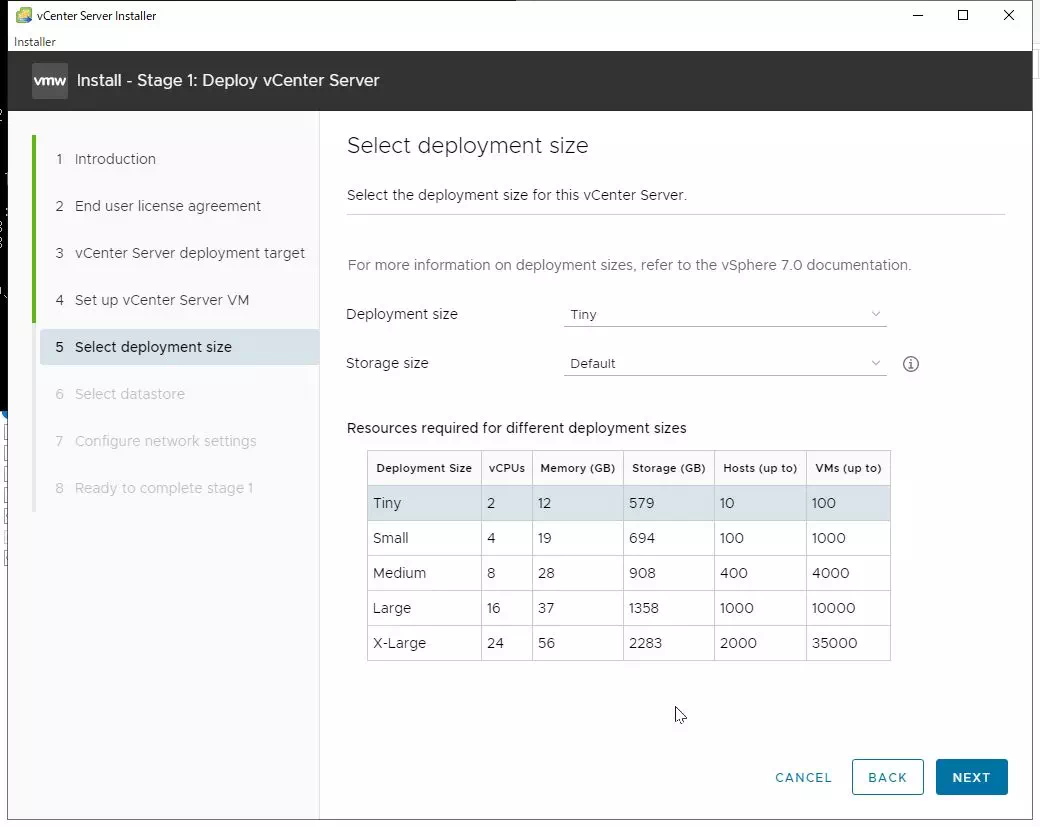The image size is (1040, 827).
Task: Click memory value 56 in X-Large row
Action: point(546,643)
